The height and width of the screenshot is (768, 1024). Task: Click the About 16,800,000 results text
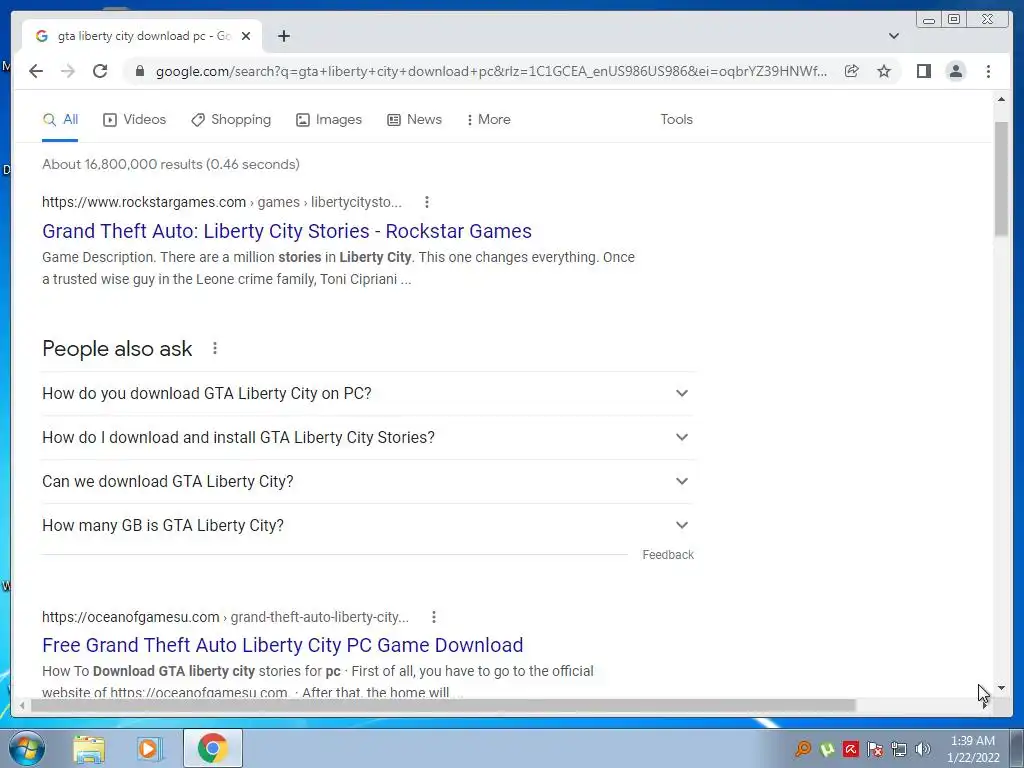[x=171, y=165]
